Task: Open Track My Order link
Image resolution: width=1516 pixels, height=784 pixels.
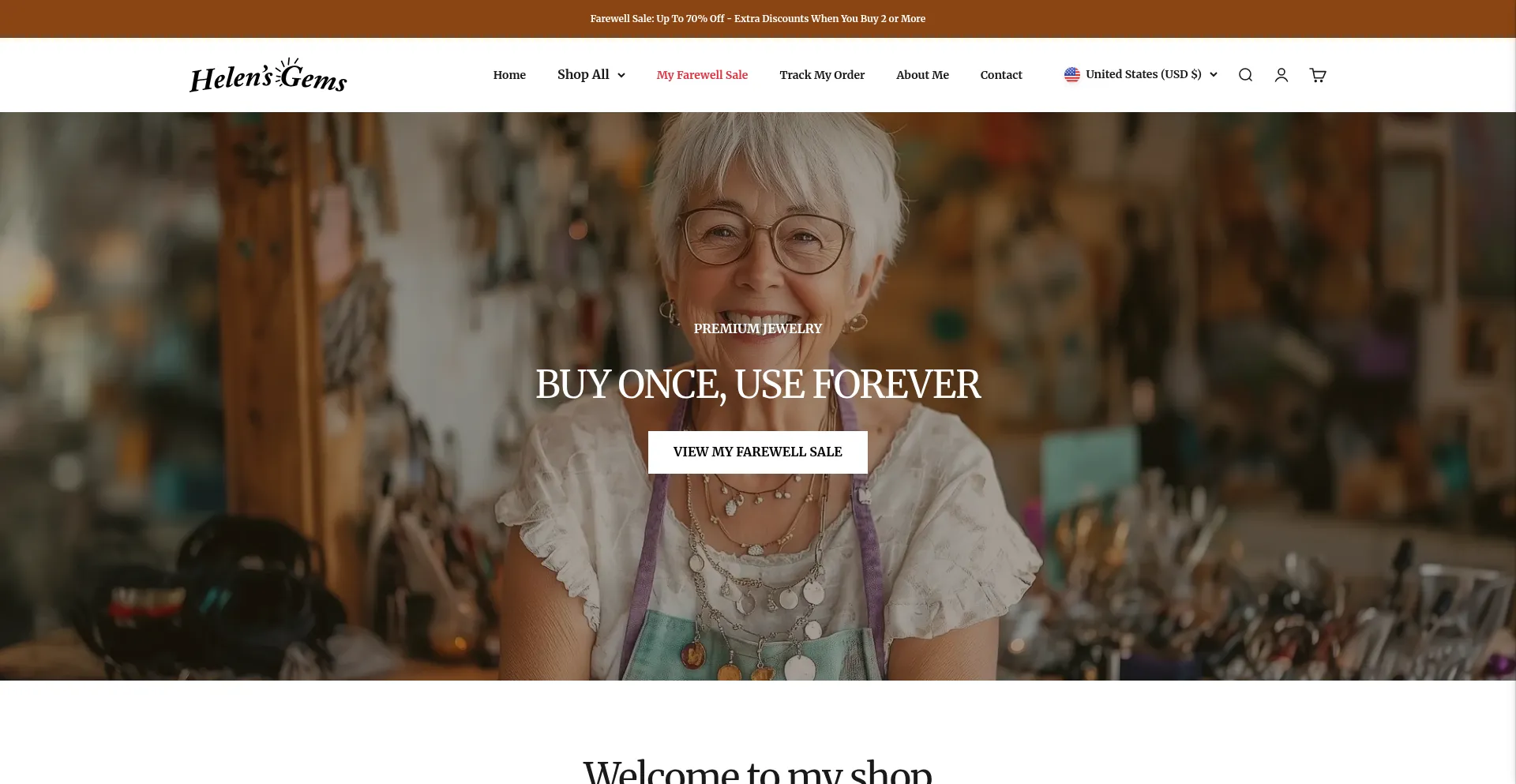Action: coord(822,75)
